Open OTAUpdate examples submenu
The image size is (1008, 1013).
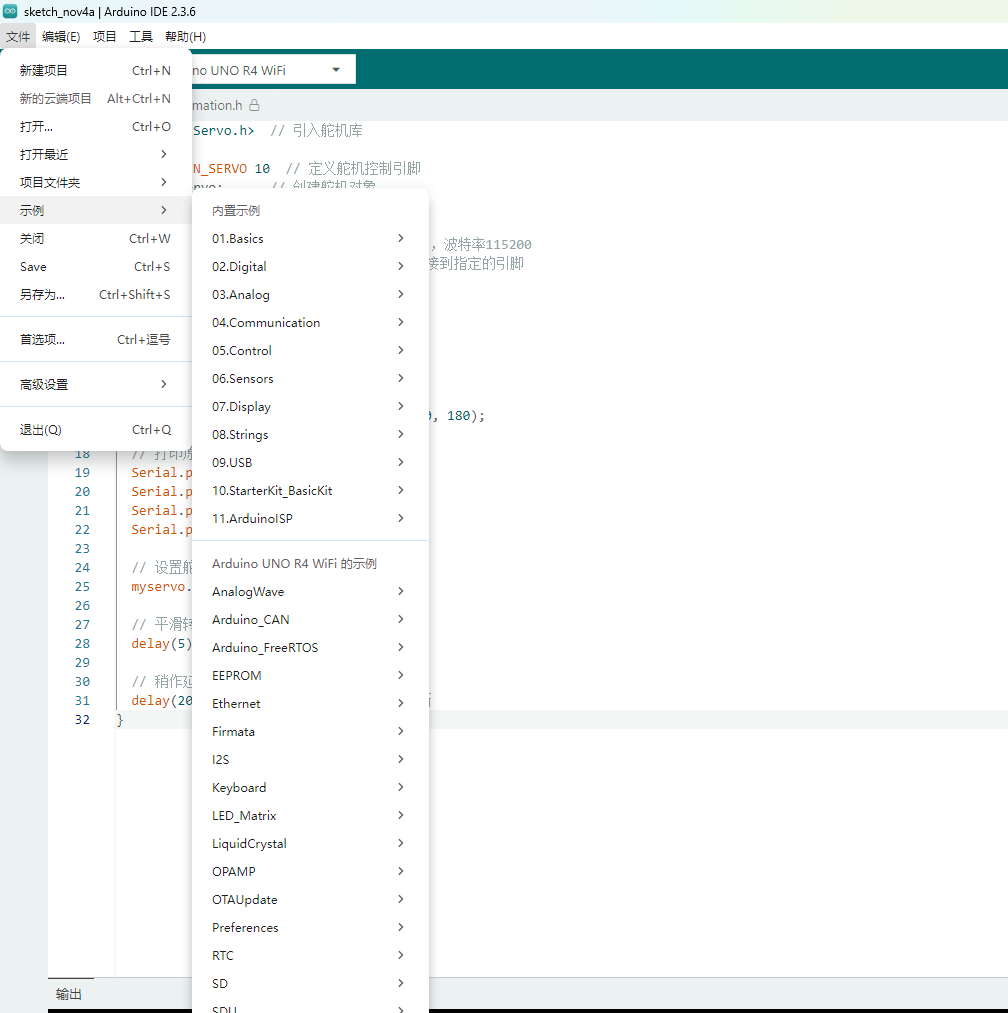[310, 899]
